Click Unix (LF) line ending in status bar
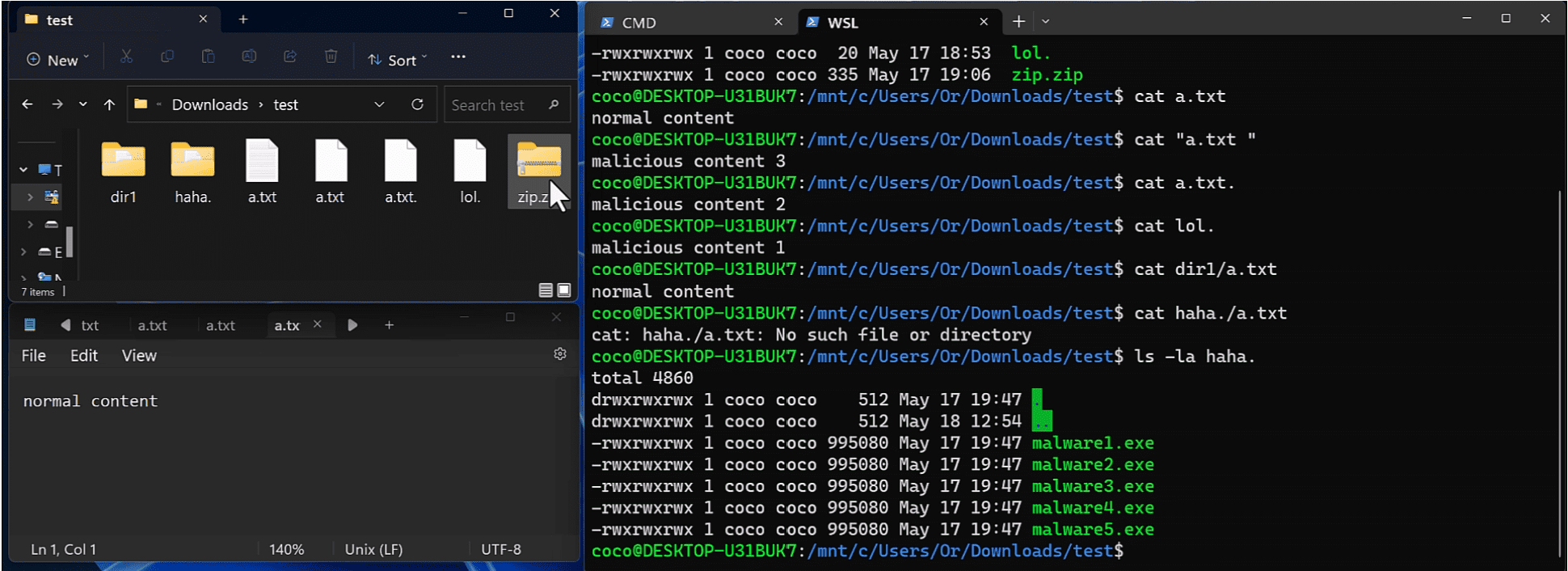 373,549
